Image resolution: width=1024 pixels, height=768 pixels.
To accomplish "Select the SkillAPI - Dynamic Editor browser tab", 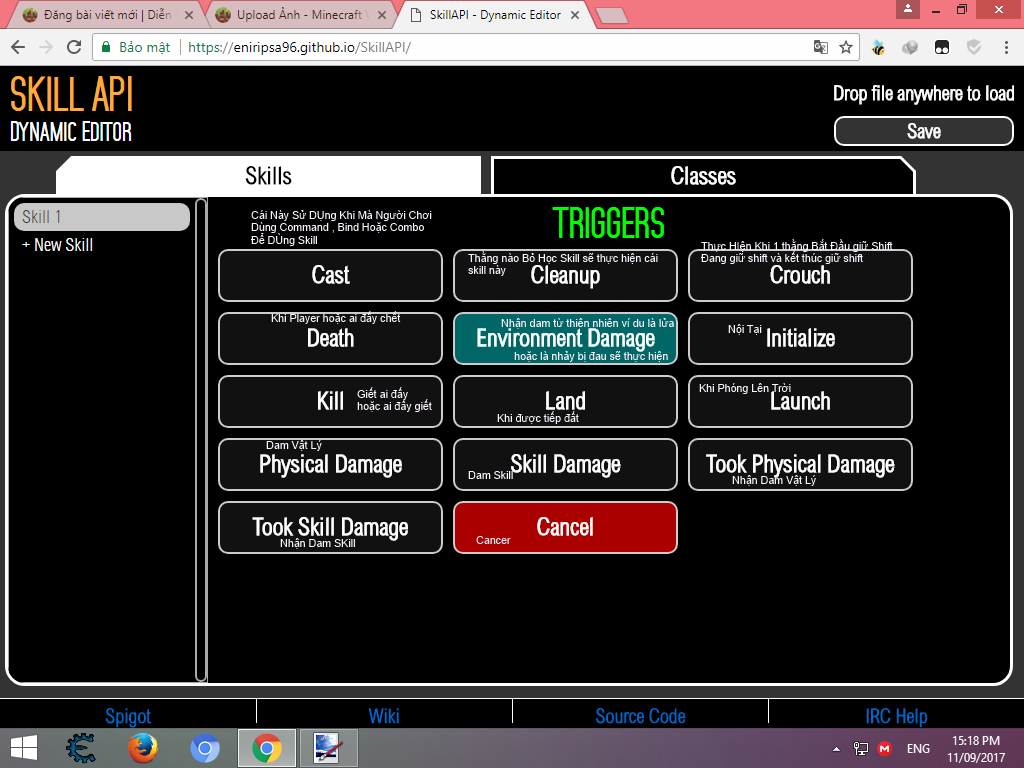I will [x=493, y=14].
